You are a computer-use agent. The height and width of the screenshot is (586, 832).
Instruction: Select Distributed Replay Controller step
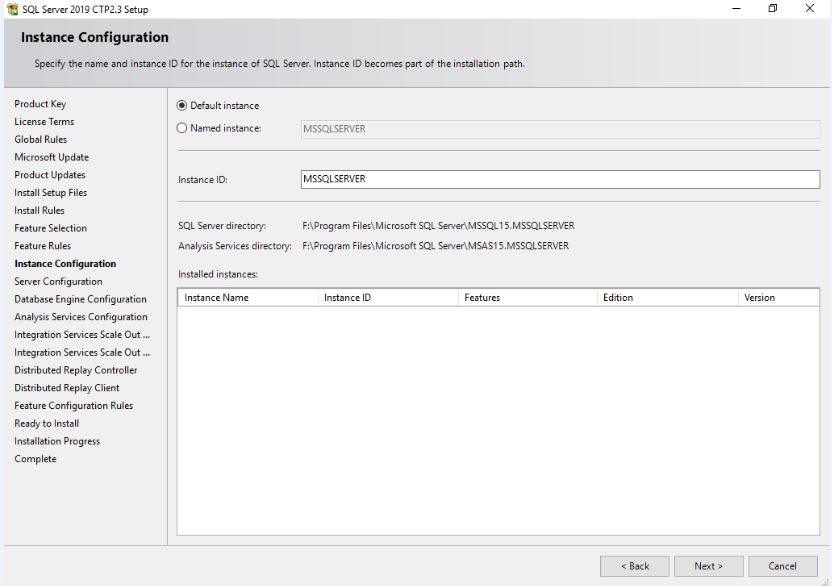(x=76, y=370)
